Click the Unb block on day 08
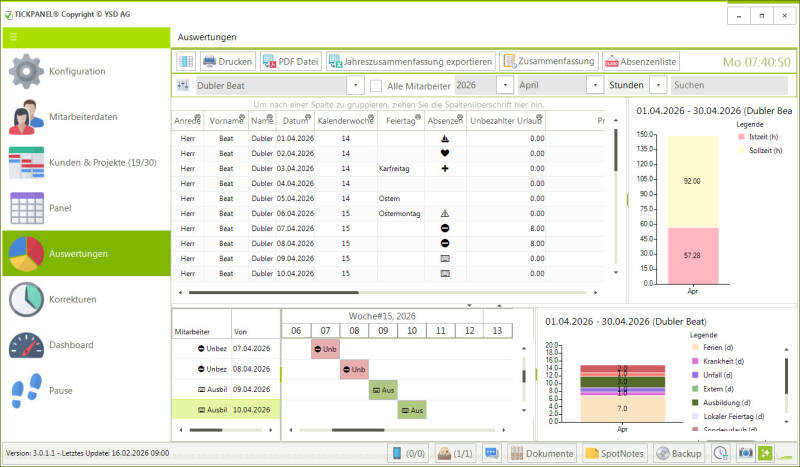 coord(354,370)
